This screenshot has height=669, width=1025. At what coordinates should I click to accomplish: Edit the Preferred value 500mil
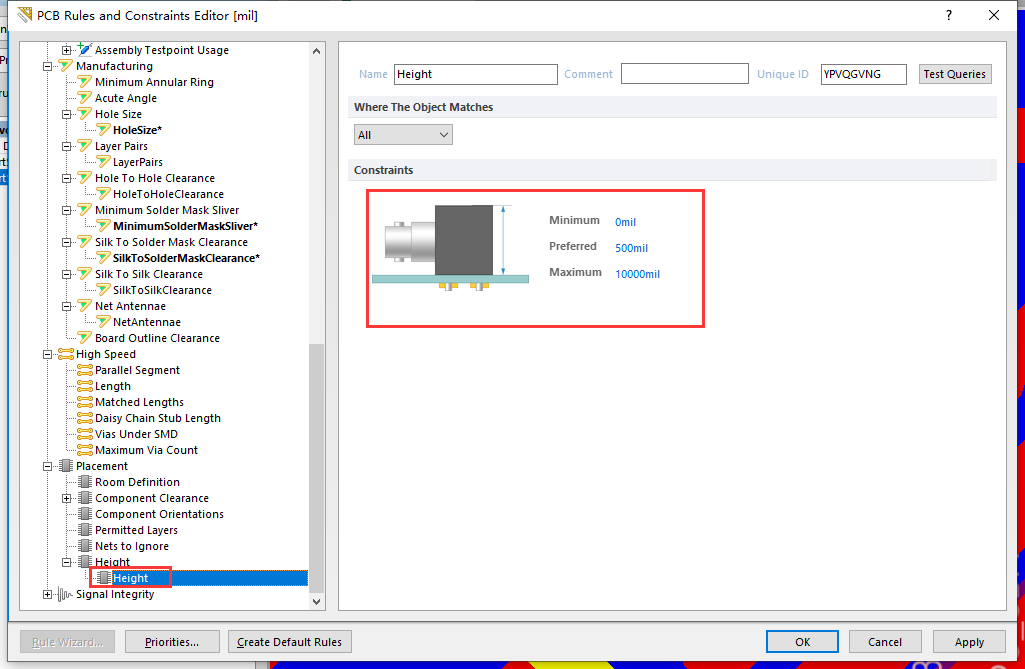click(631, 248)
